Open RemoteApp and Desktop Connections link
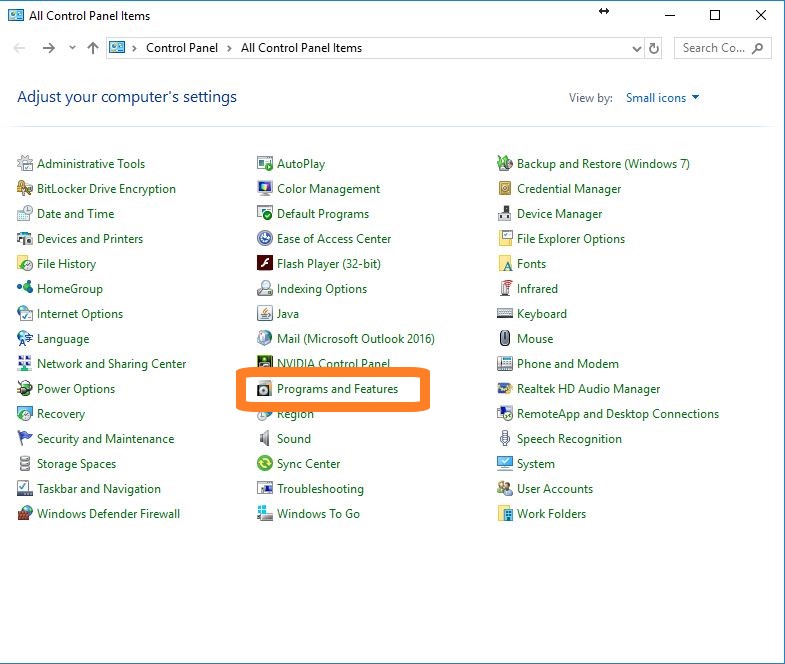Screen dimensions: 785x664 coord(618,414)
